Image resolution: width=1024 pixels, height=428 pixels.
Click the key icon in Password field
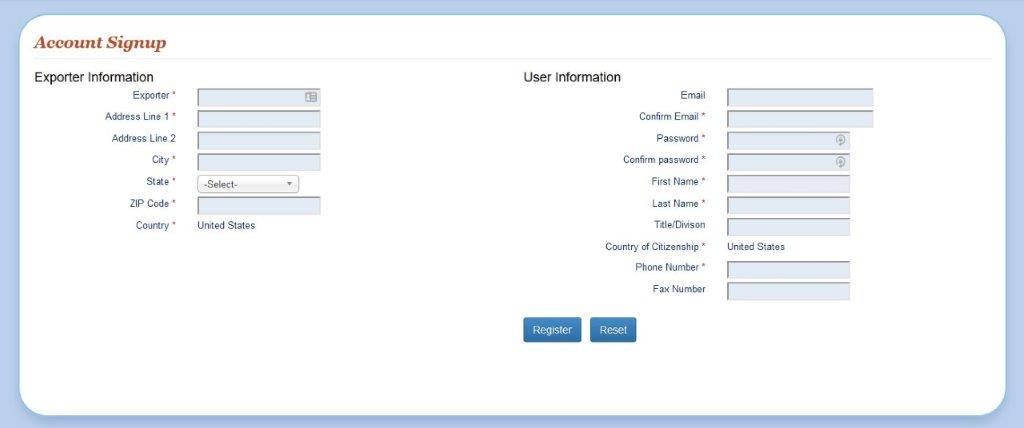pos(840,140)
